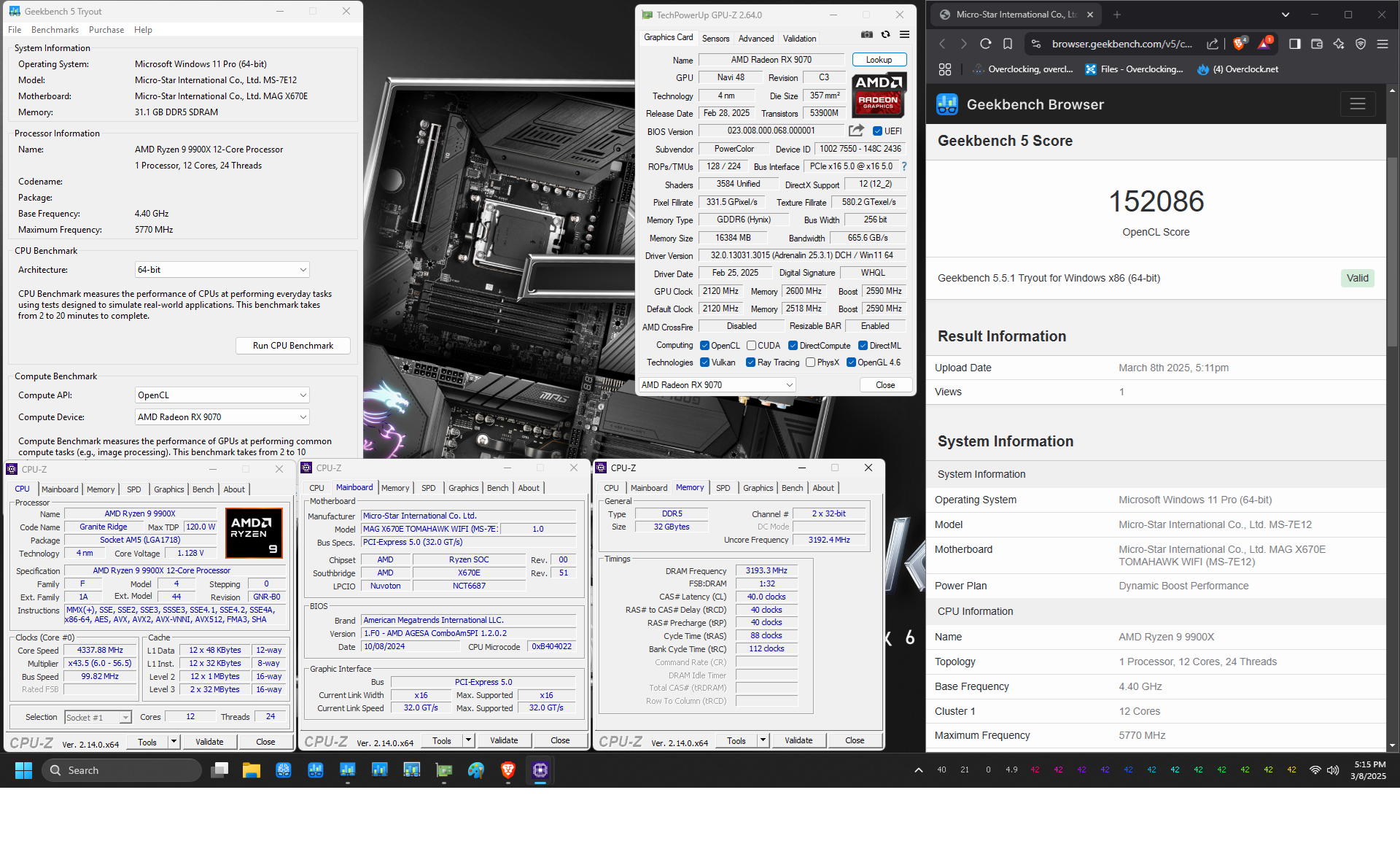Open site settings icon in address bar
1400x849 pixels.
[1036, 44]
